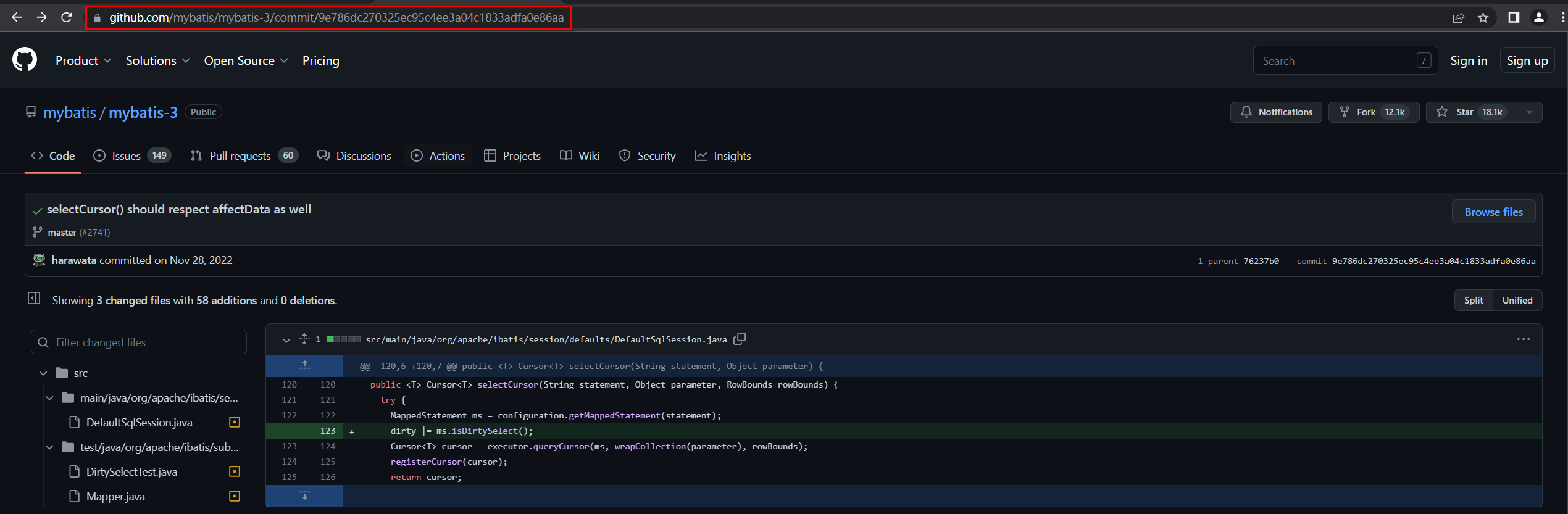Click the green commit status checkmark
Viewport: 1568px width, 514px height.
pyautogui.click(x=38, y=211)
